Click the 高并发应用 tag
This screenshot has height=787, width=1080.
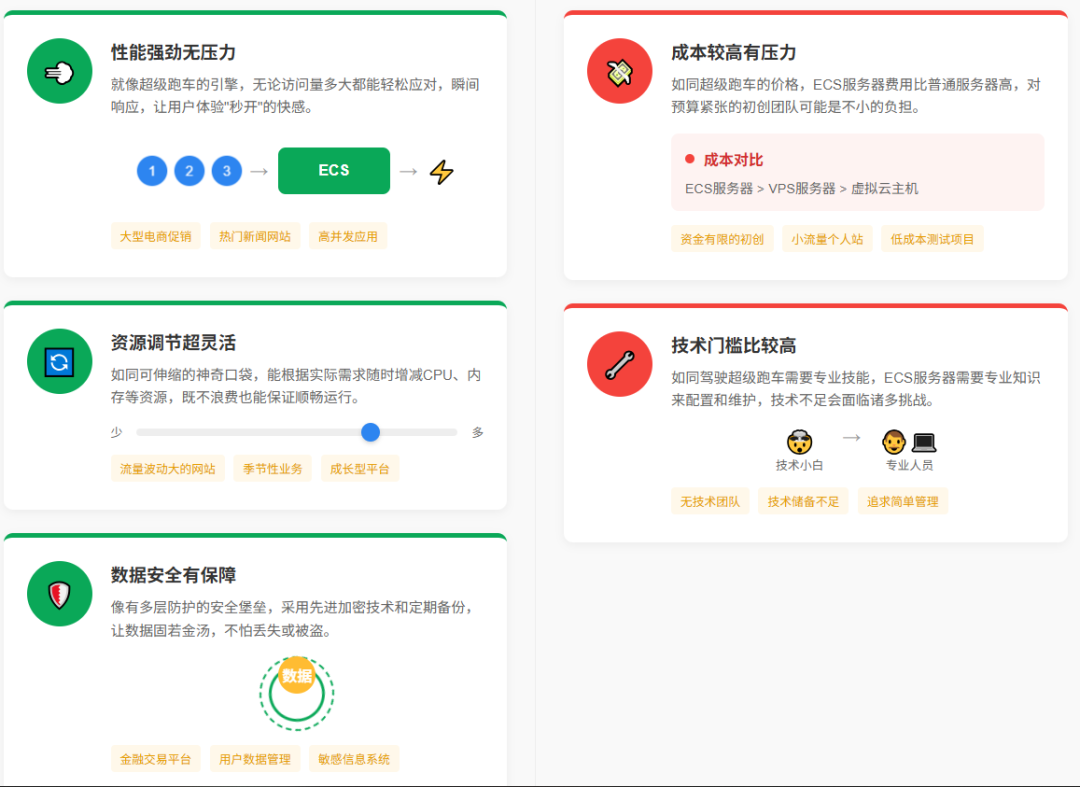point(348,236)
